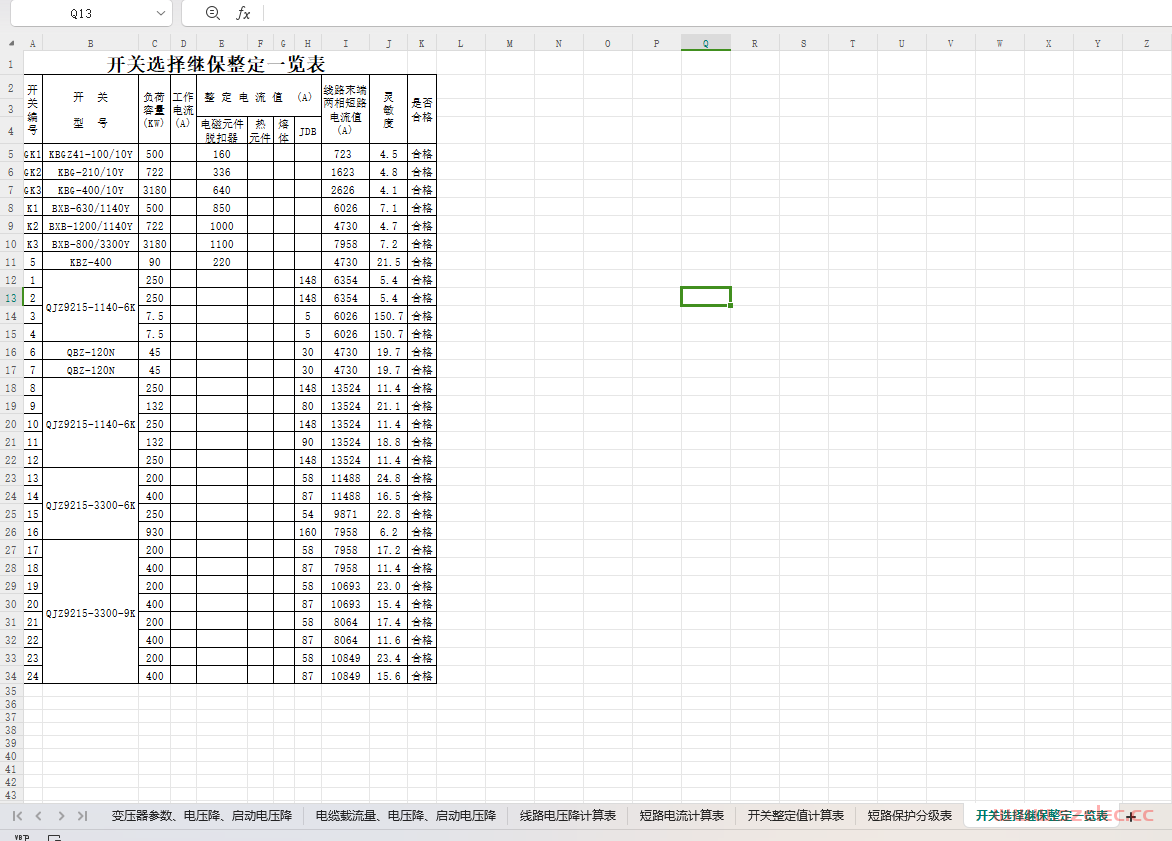Switch to 短路电流计算表 sheet tab

(682, 816)
